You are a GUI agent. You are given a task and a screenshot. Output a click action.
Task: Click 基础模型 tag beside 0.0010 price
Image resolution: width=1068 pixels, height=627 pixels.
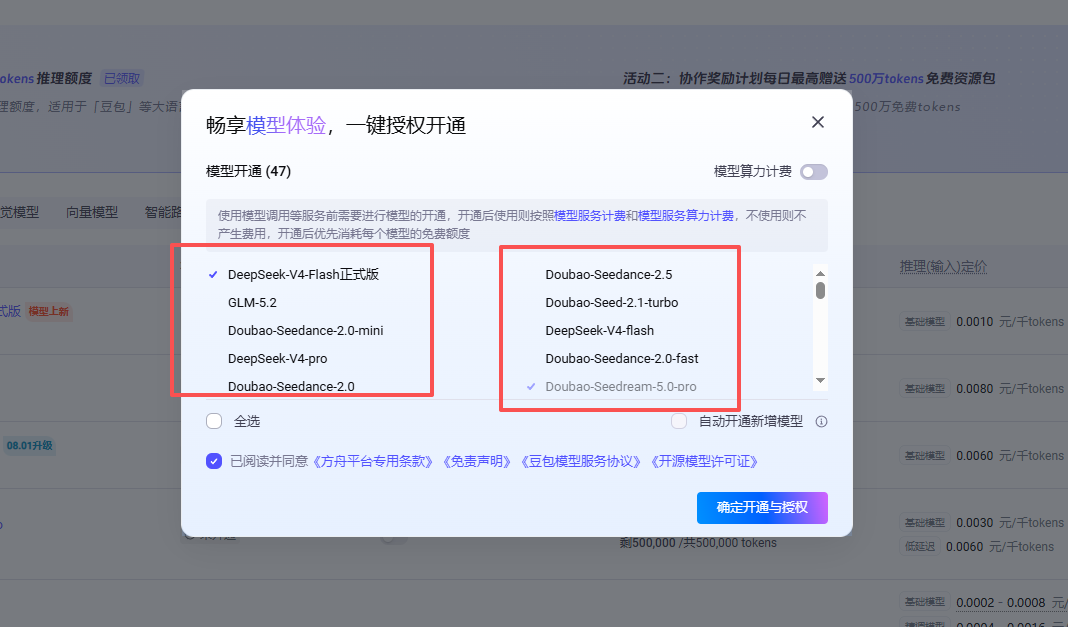[924, 321]
